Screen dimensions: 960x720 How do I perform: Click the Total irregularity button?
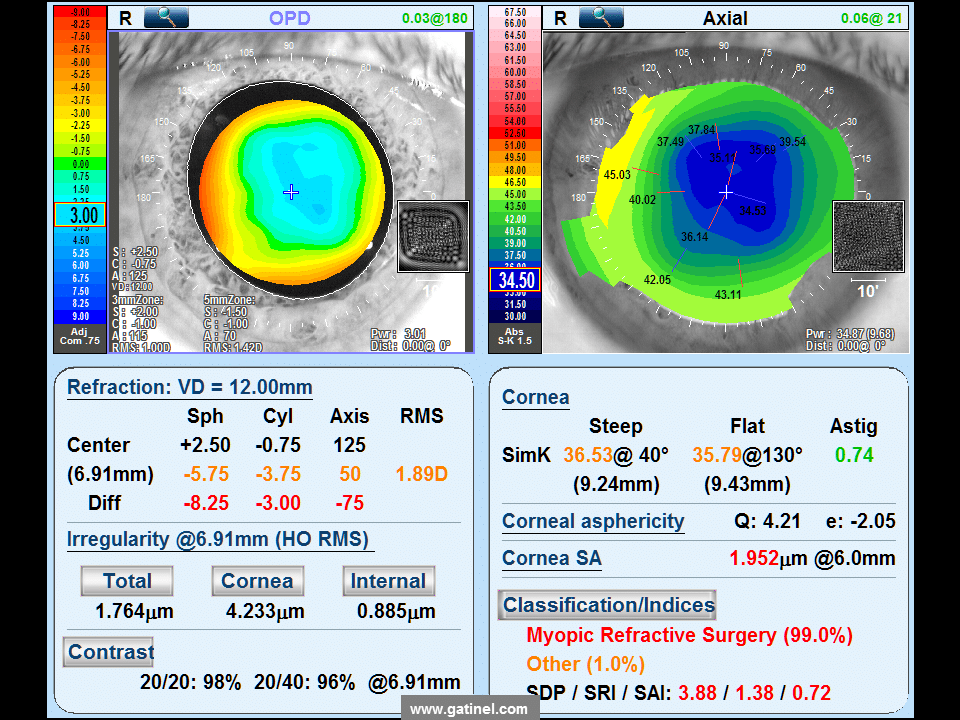pos(127,580)
